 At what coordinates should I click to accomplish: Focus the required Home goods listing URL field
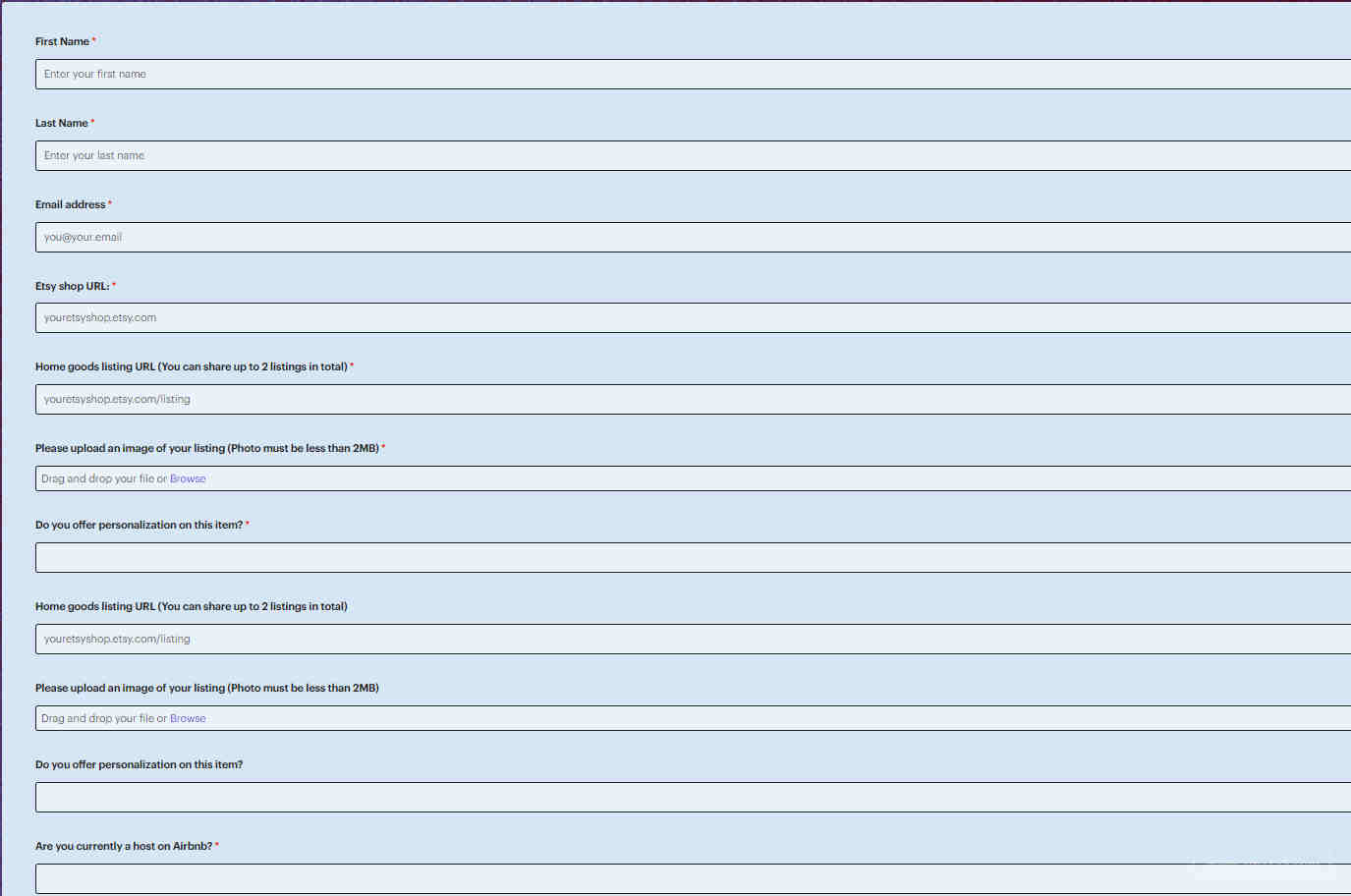tap(688, 399)
